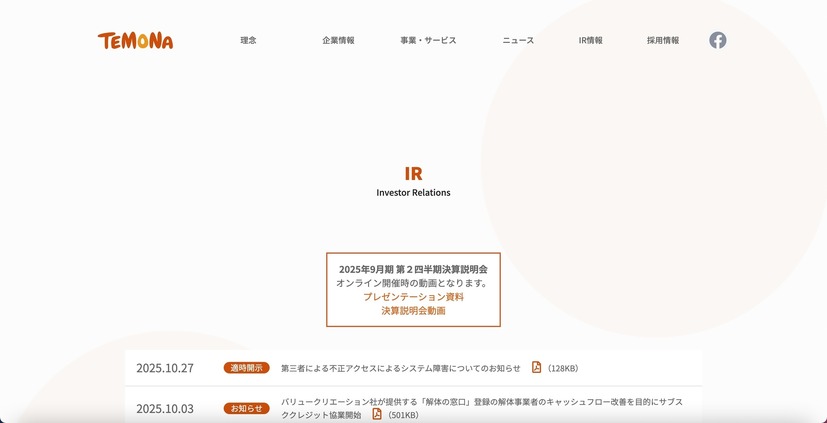Click the お知らせ category tag
827x423 pixels.
click(246, 408)
